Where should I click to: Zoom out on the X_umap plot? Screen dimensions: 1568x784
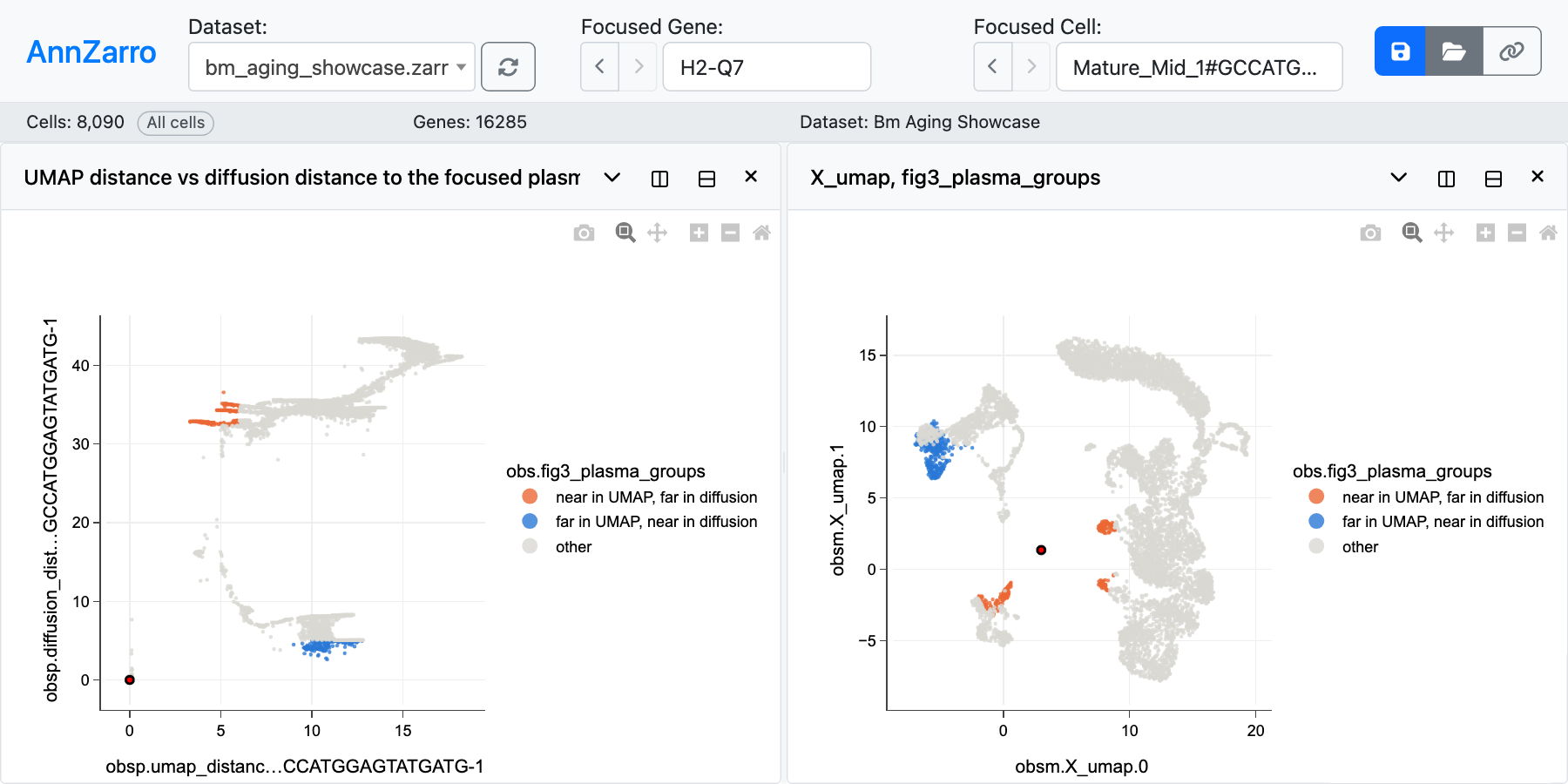[1517, 233]
